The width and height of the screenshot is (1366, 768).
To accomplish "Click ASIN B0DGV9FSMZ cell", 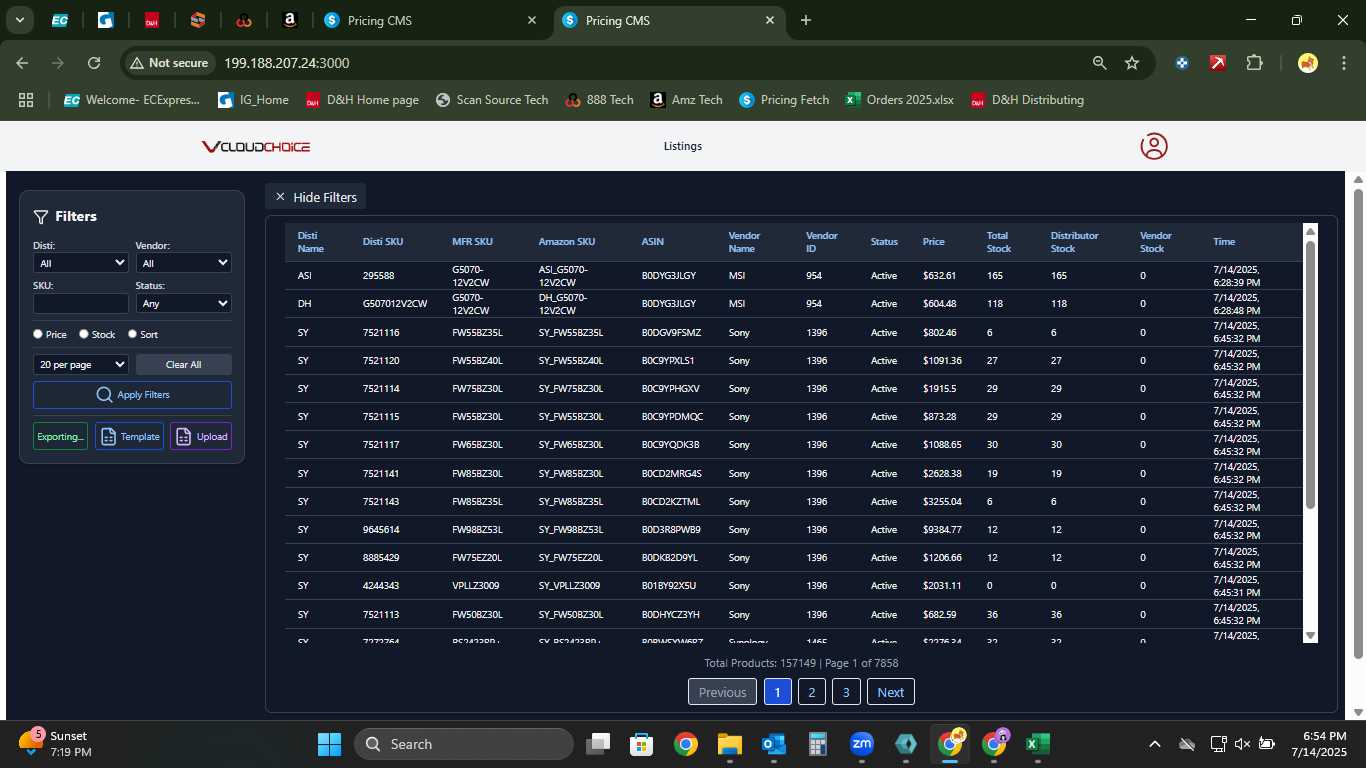I will tap(671, 332).
